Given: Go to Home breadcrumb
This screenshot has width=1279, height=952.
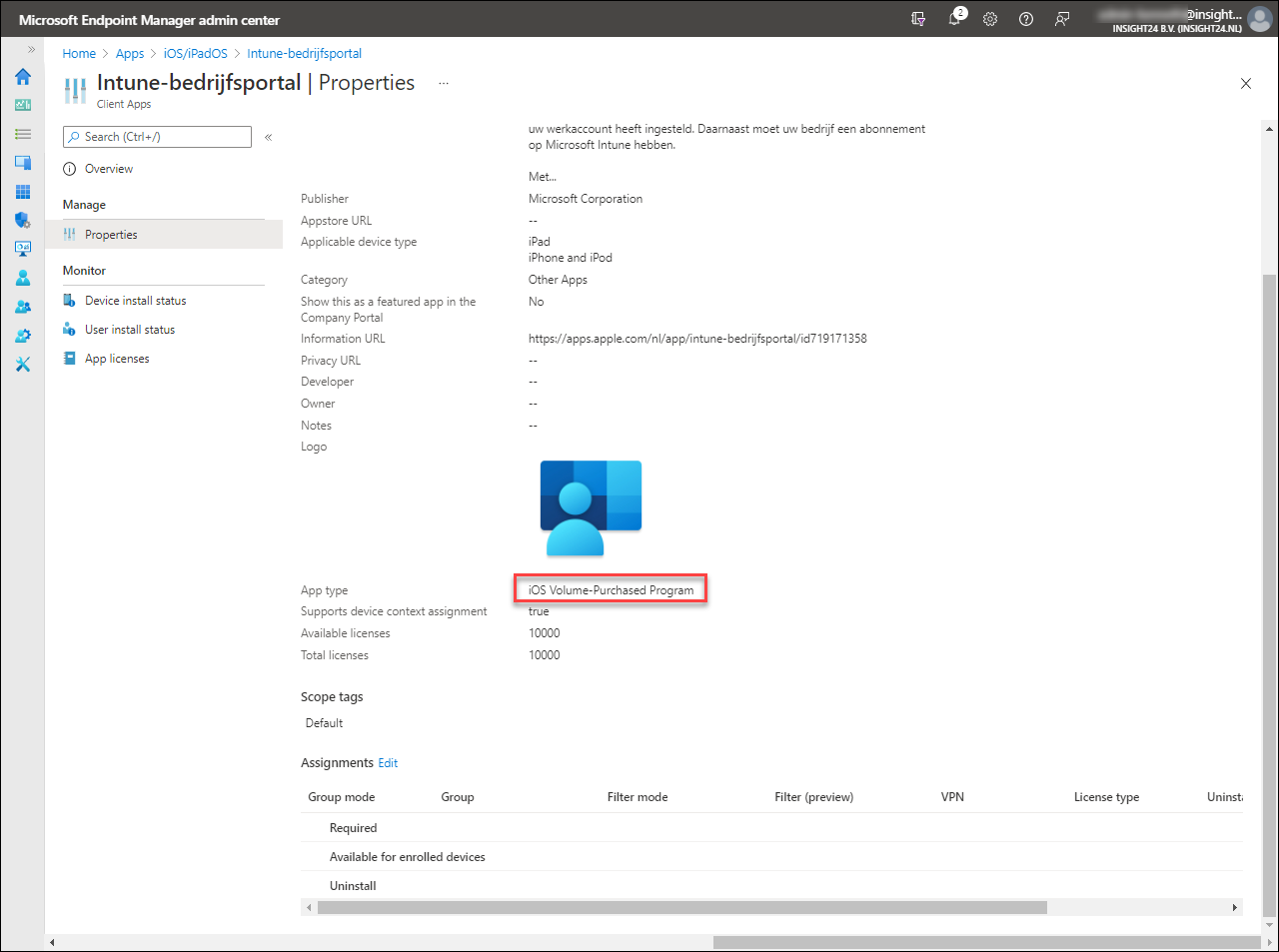Looking at the screenshot, I should pyautogui.click(x=79, y=54).
